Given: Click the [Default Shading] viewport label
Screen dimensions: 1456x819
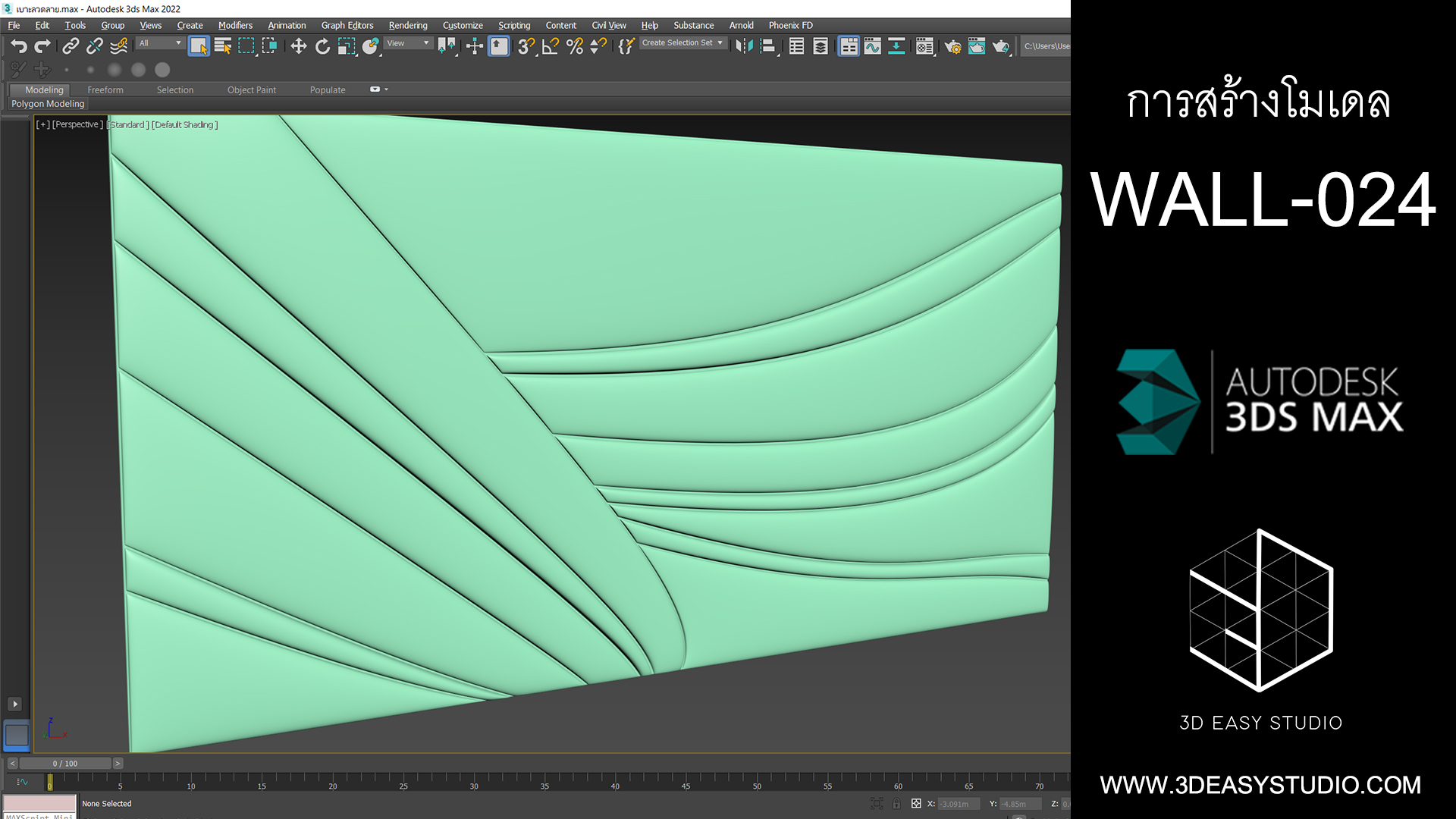Looking at the screenshot, I should tap(184, 124).
